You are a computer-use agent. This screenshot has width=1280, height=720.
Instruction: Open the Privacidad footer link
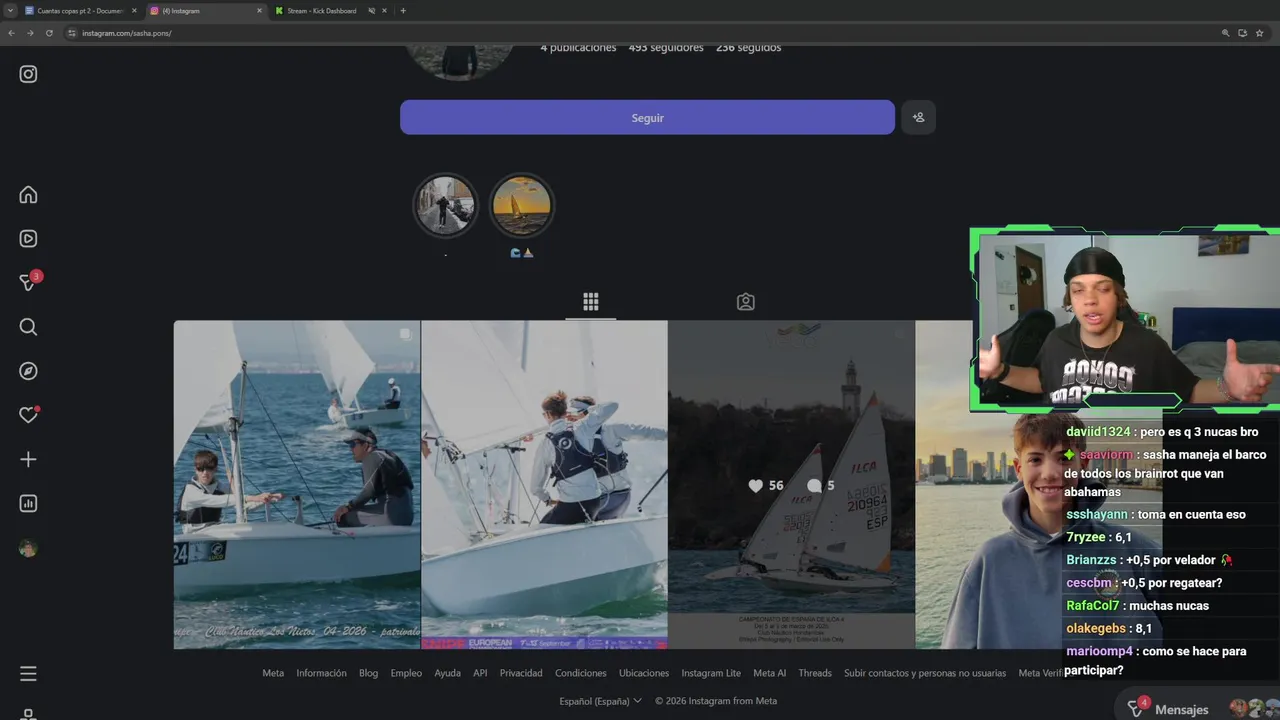521,673
